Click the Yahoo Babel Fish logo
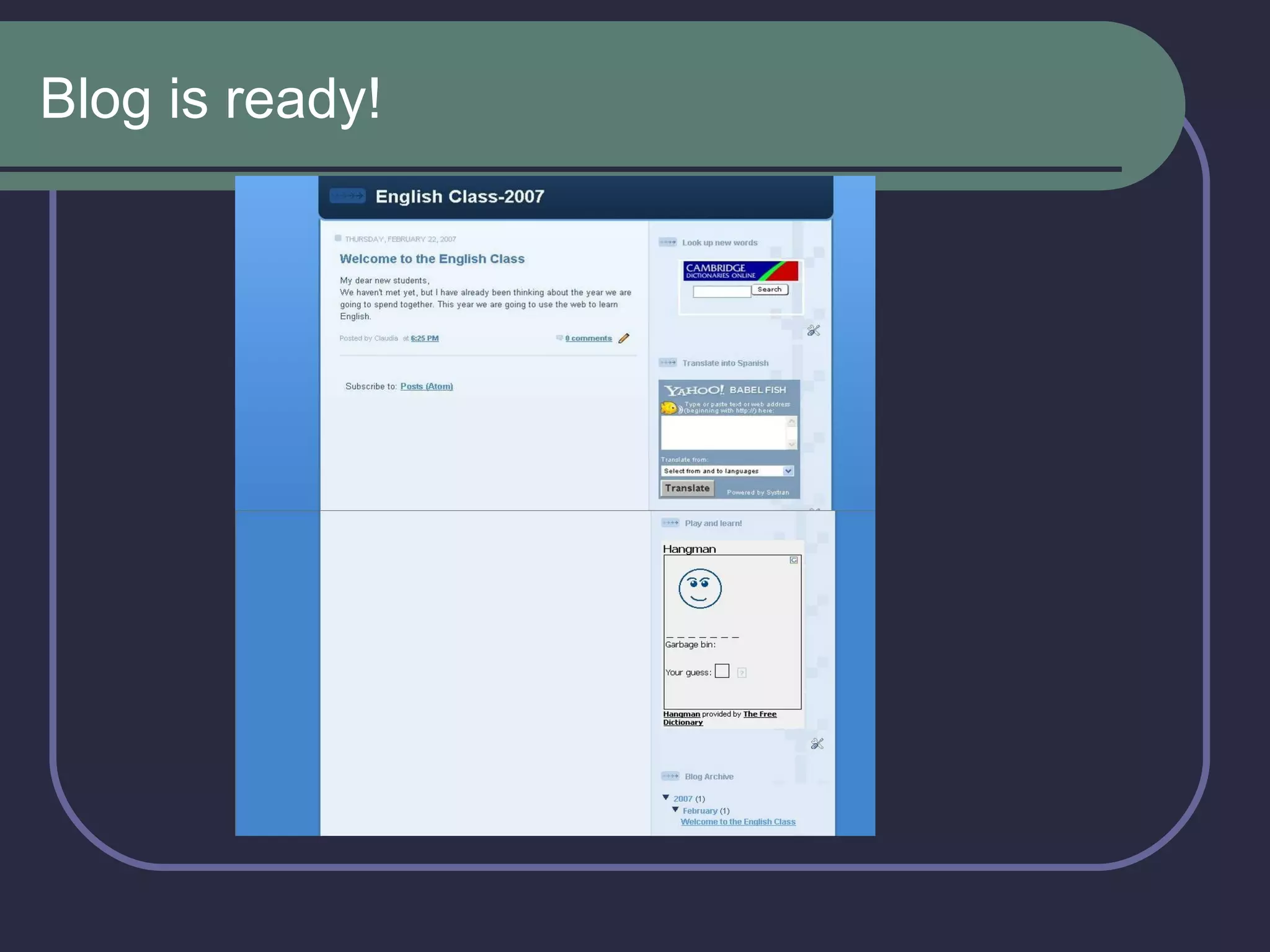 (x=724, y=390)
